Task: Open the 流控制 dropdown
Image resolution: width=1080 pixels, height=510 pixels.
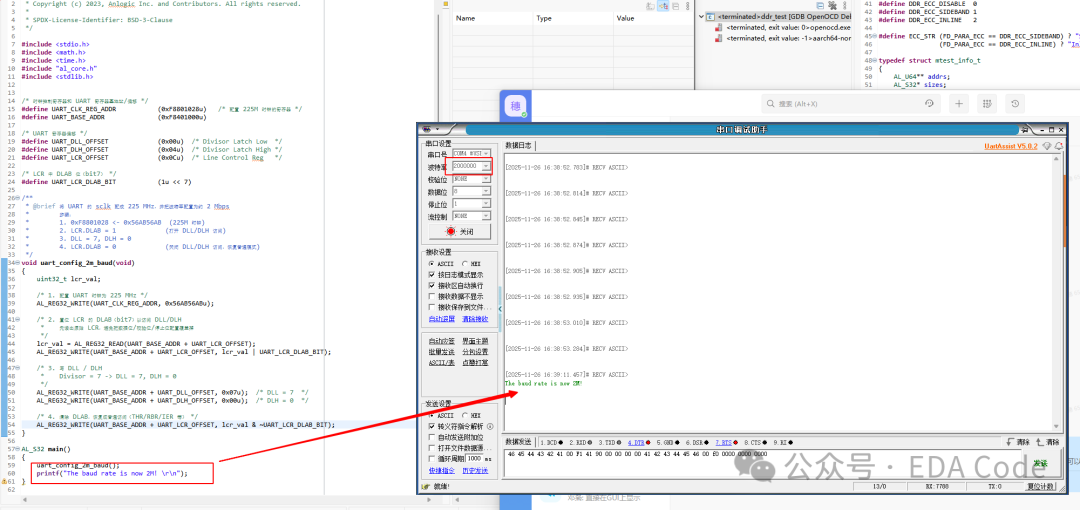Action: click(x=488, y=216)
